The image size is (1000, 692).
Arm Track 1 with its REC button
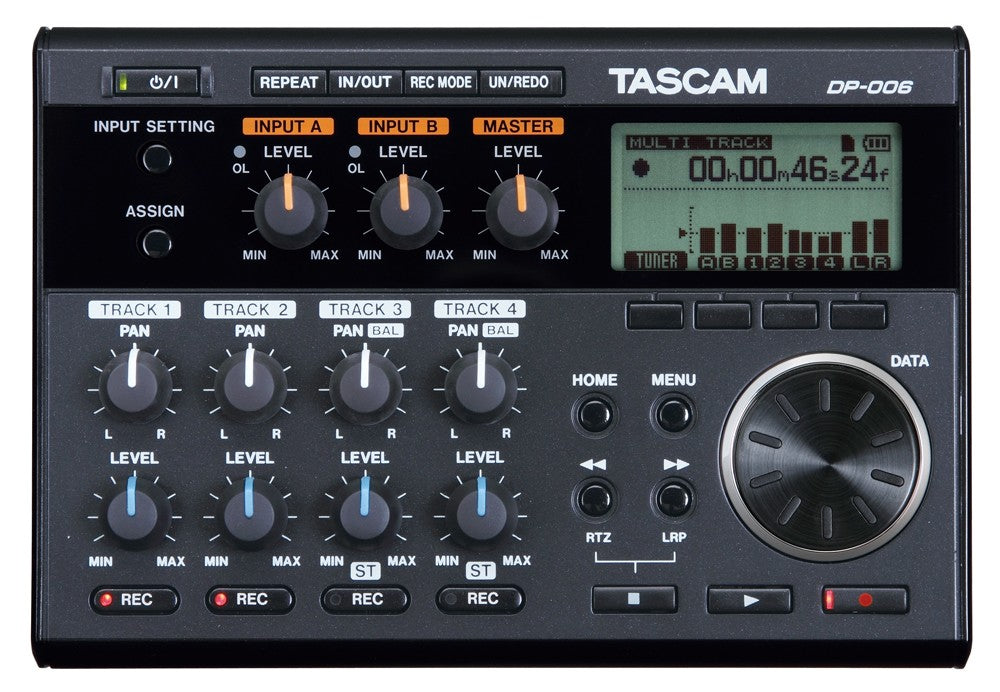(x=135, y=600)
